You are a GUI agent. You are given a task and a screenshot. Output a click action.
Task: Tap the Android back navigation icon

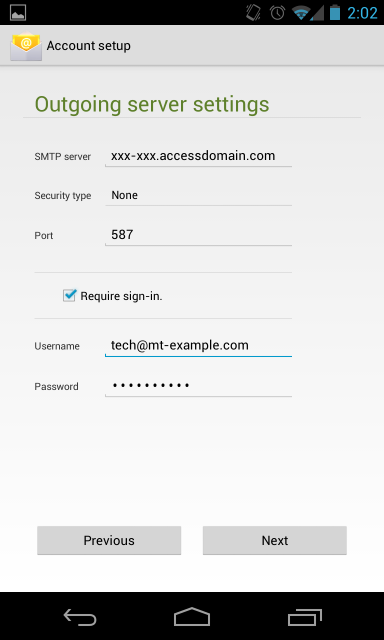(x=80, y=617)
